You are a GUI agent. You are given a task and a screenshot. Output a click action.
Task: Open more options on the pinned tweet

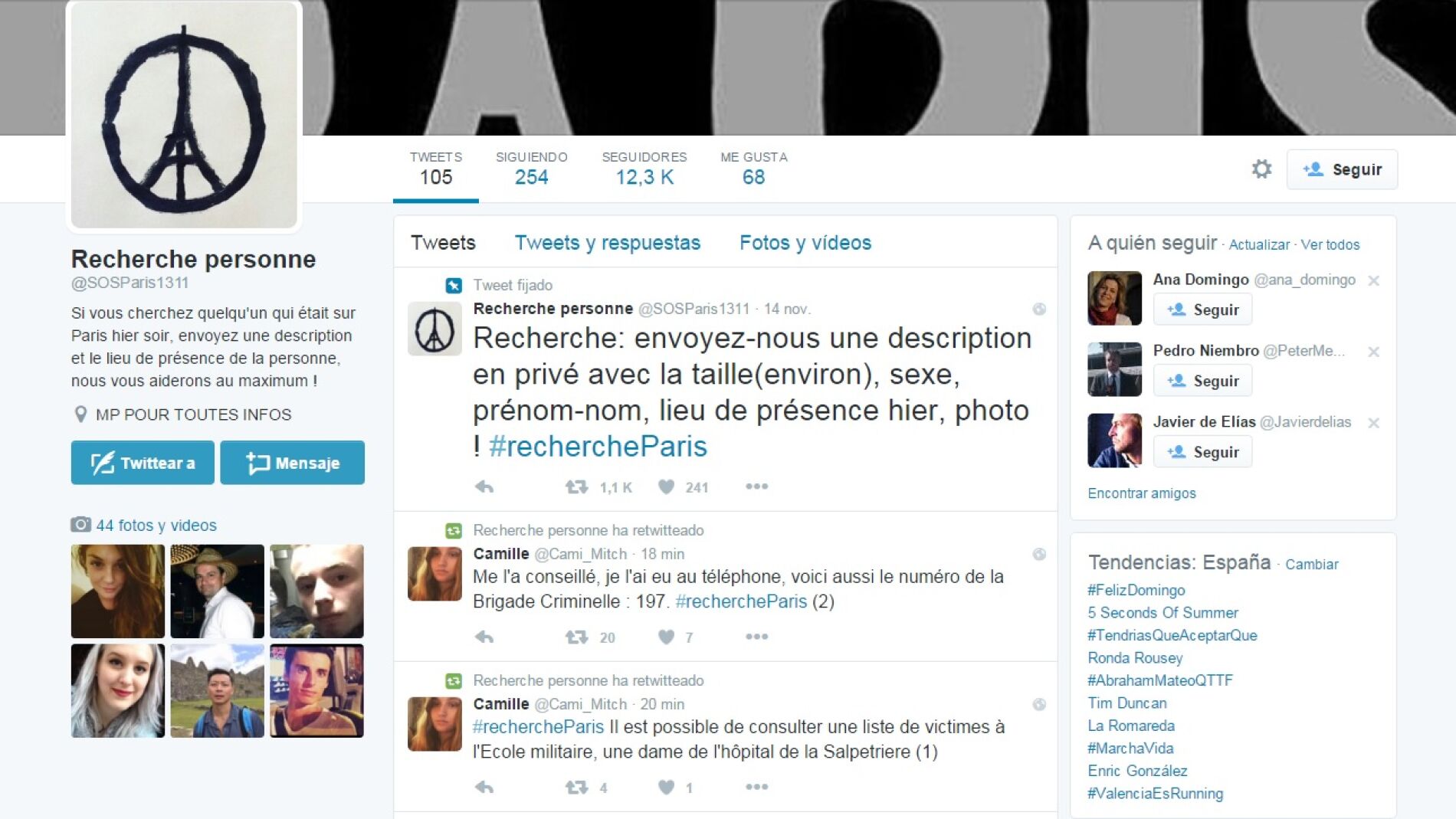(756, 486)
